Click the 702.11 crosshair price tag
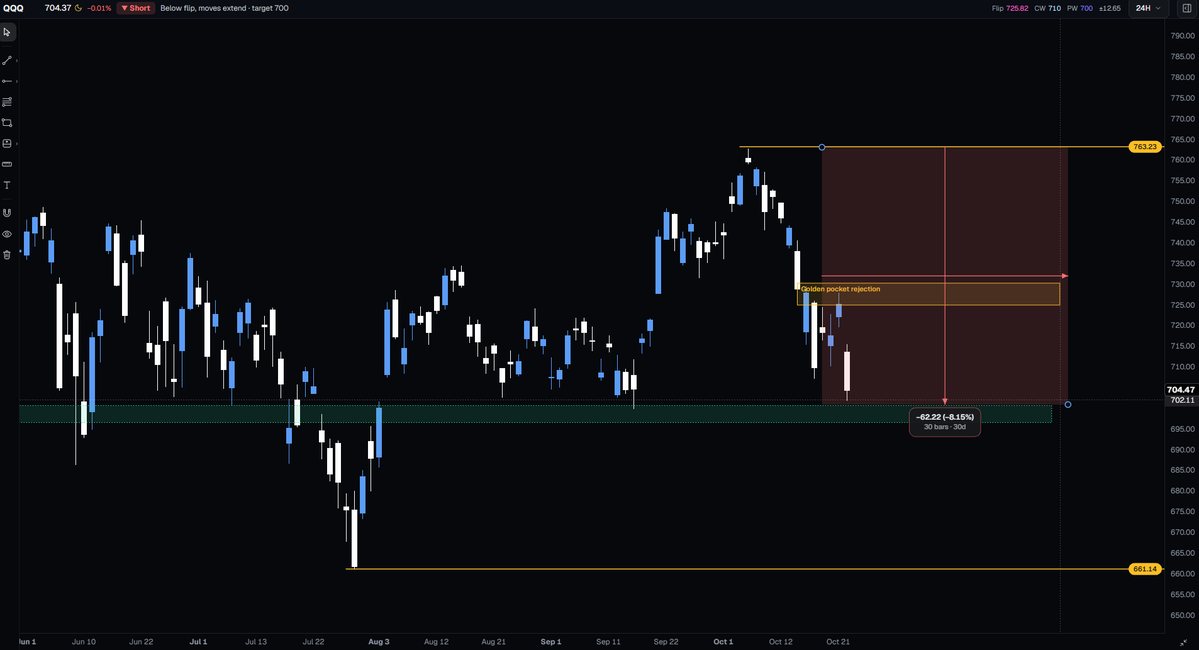The width and height of the screenshot is (1199, 650). pos(1180,400)
